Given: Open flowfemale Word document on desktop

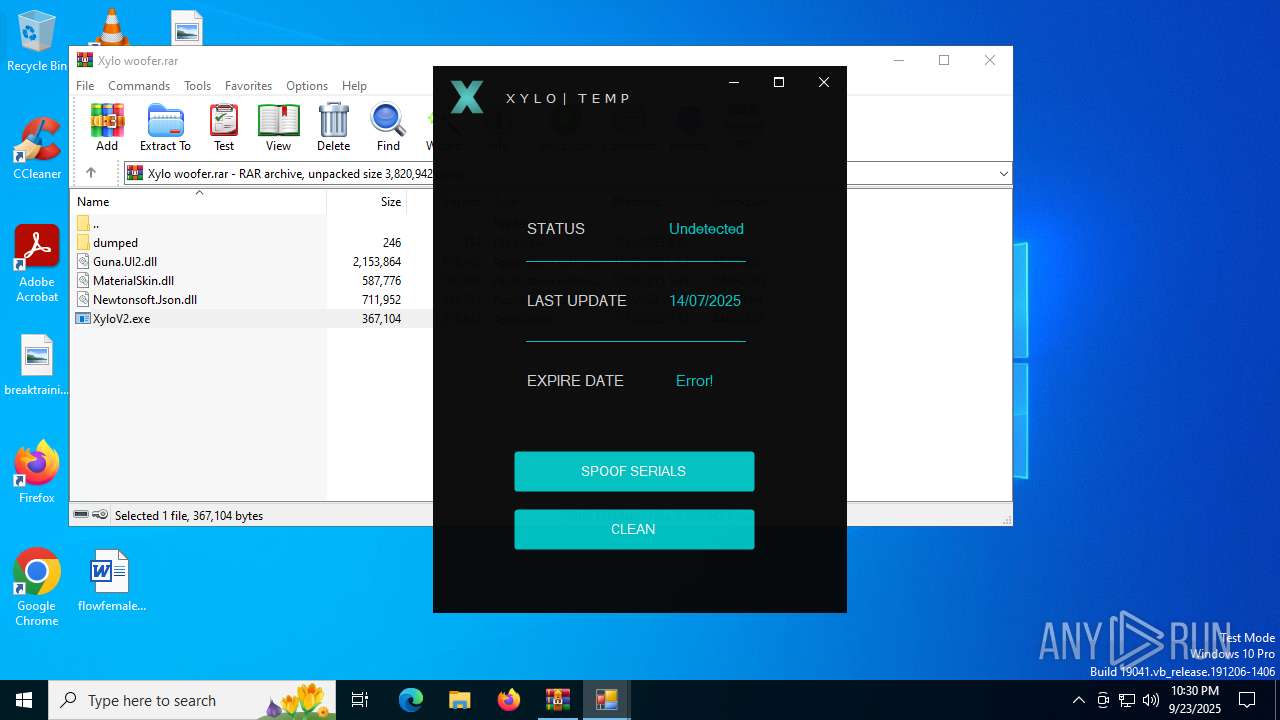Looking at the screenshot, I should click(x=111, y=580).
